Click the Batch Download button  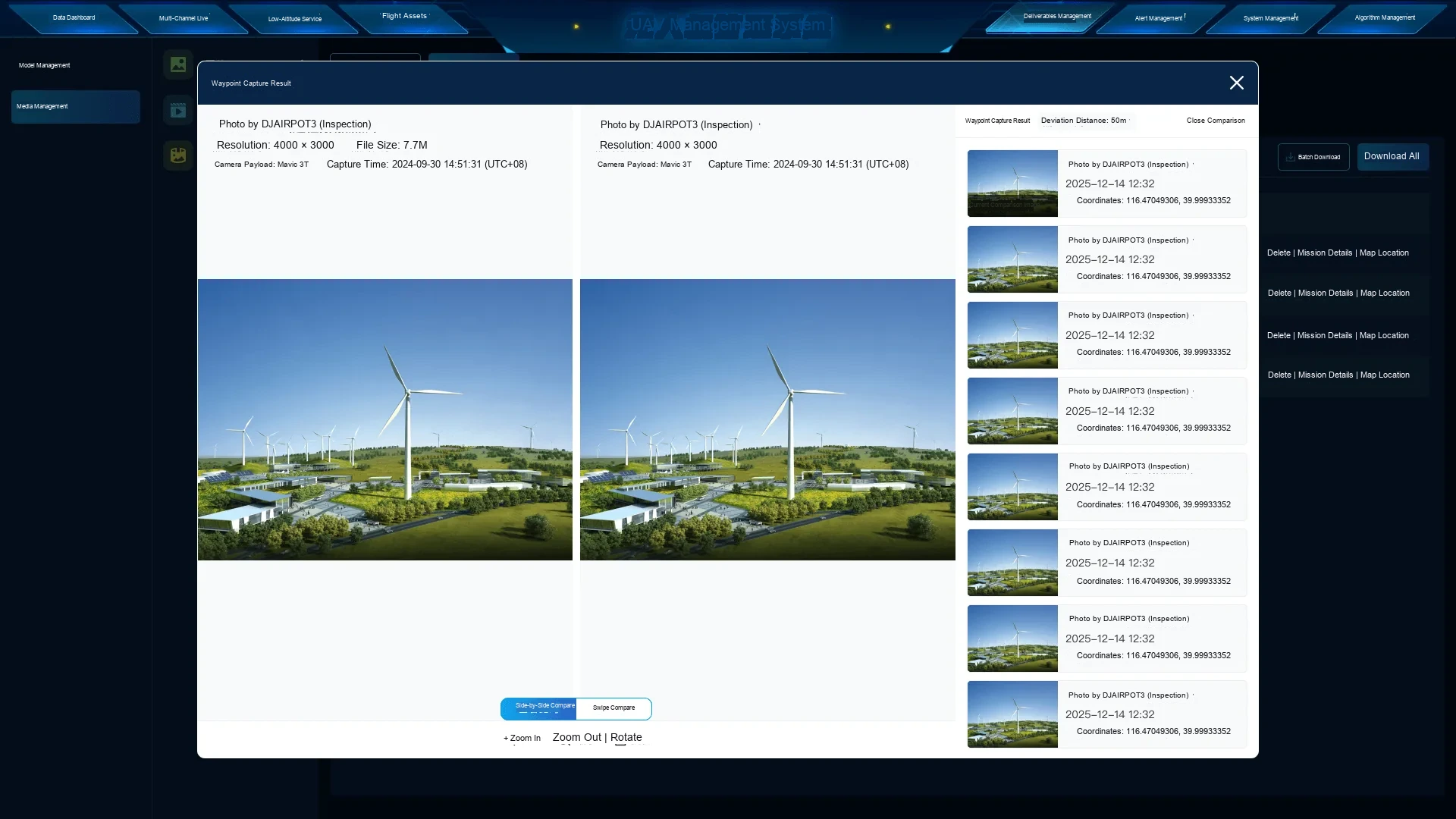click(x=1313, y=157)
